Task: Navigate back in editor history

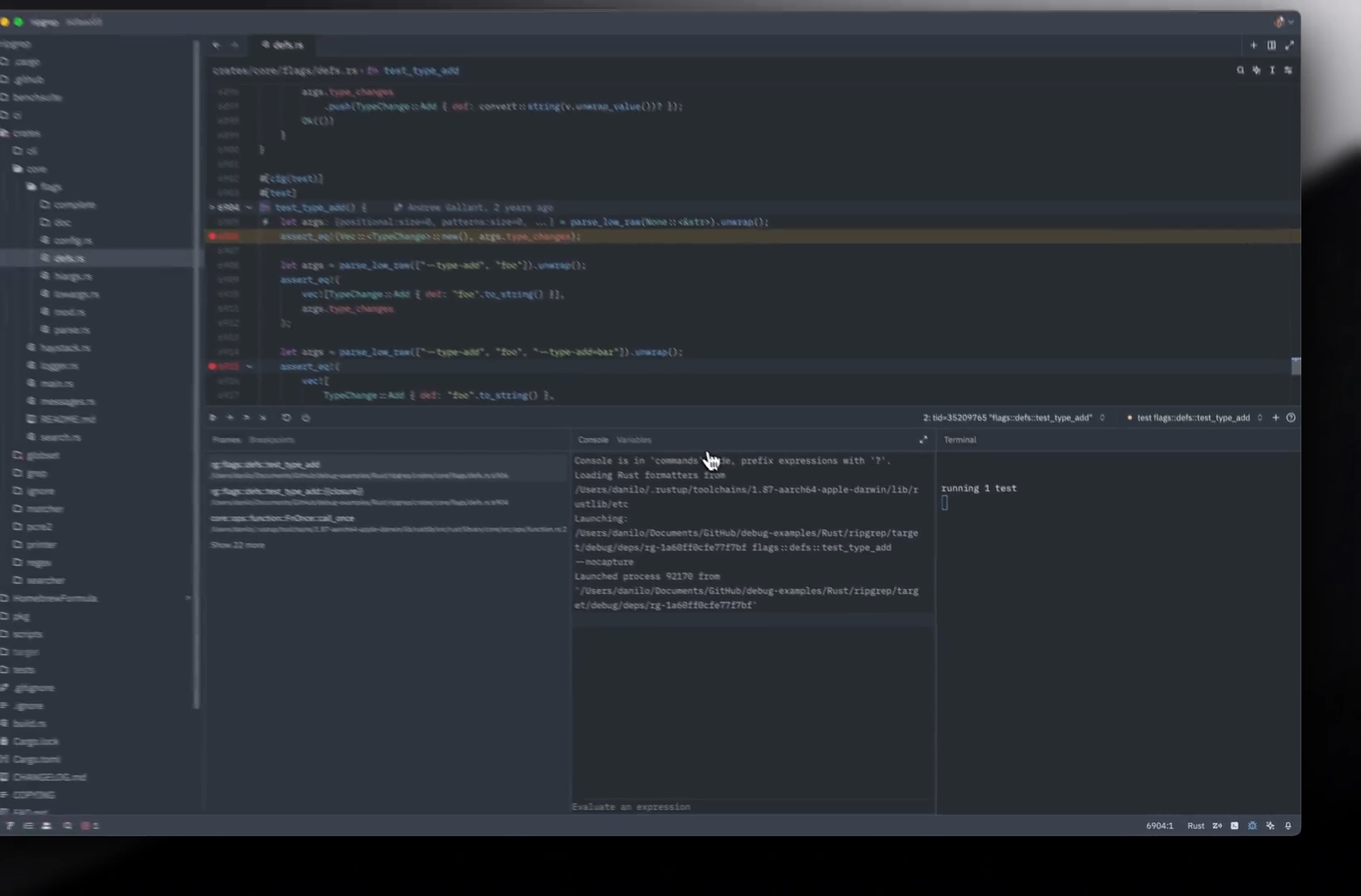Action: click(216, 45)
